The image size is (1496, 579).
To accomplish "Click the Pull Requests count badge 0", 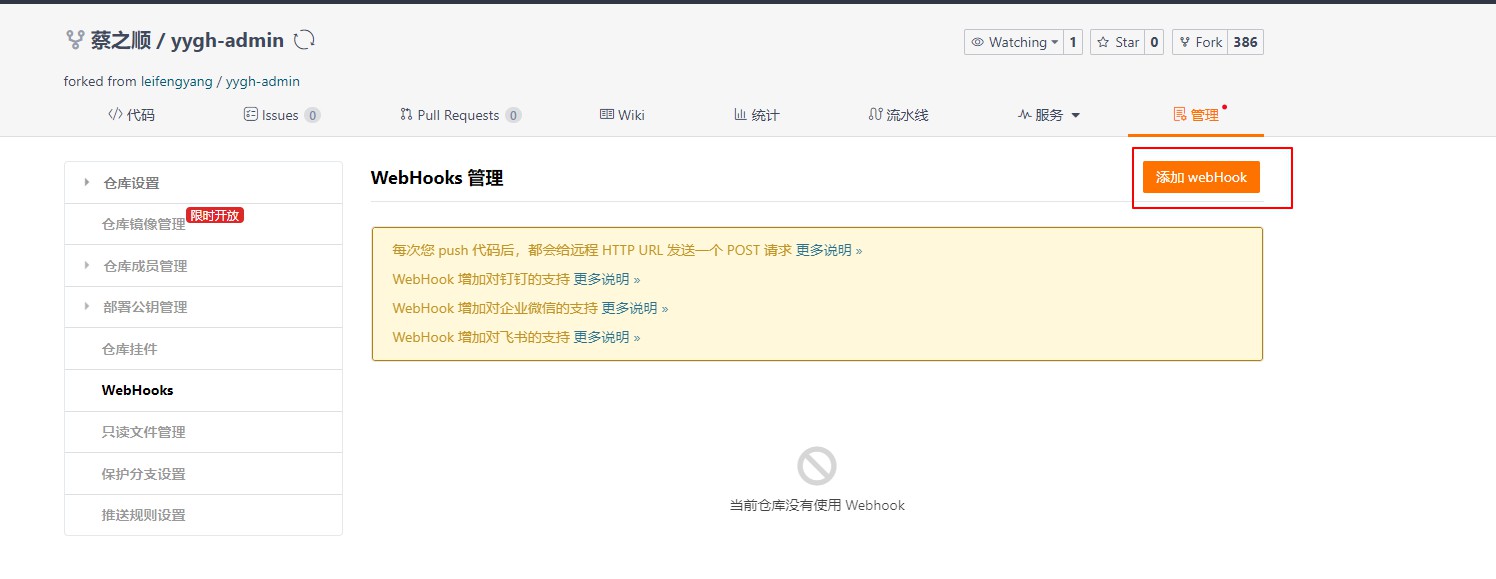I will 513,116.
